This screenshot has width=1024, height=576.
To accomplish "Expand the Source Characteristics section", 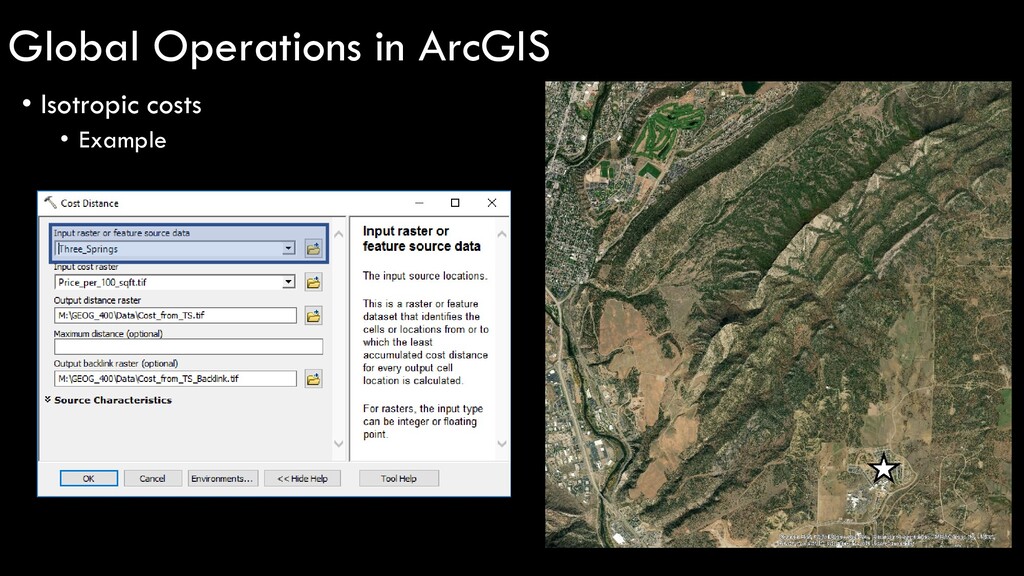I will coord(108,400).
